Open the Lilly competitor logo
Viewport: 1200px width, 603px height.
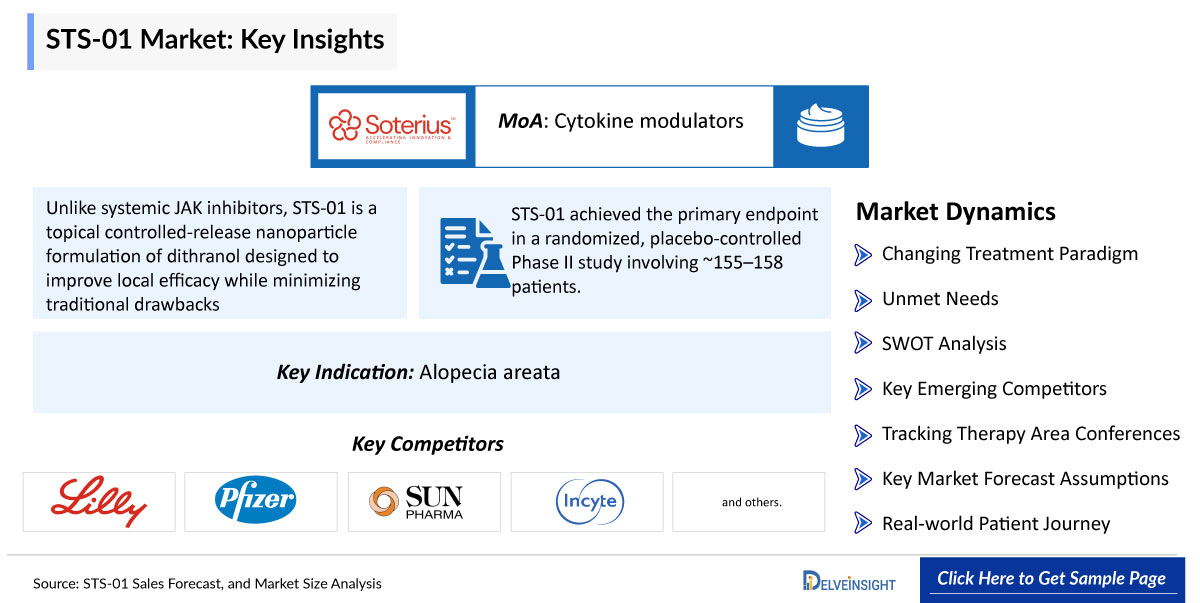pyautogui.click(x=99, y=502)
